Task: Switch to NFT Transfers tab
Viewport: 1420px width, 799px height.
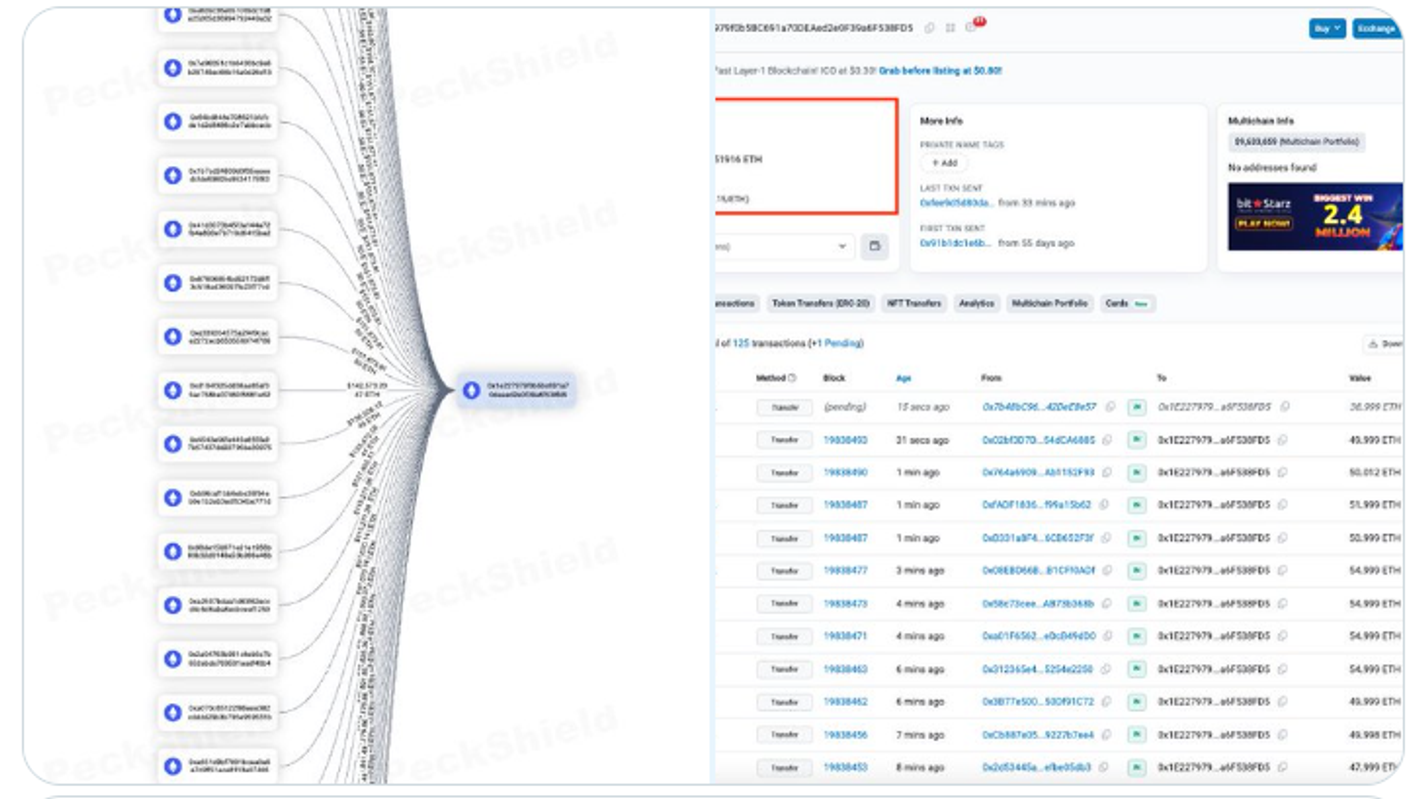Action: 914,303
